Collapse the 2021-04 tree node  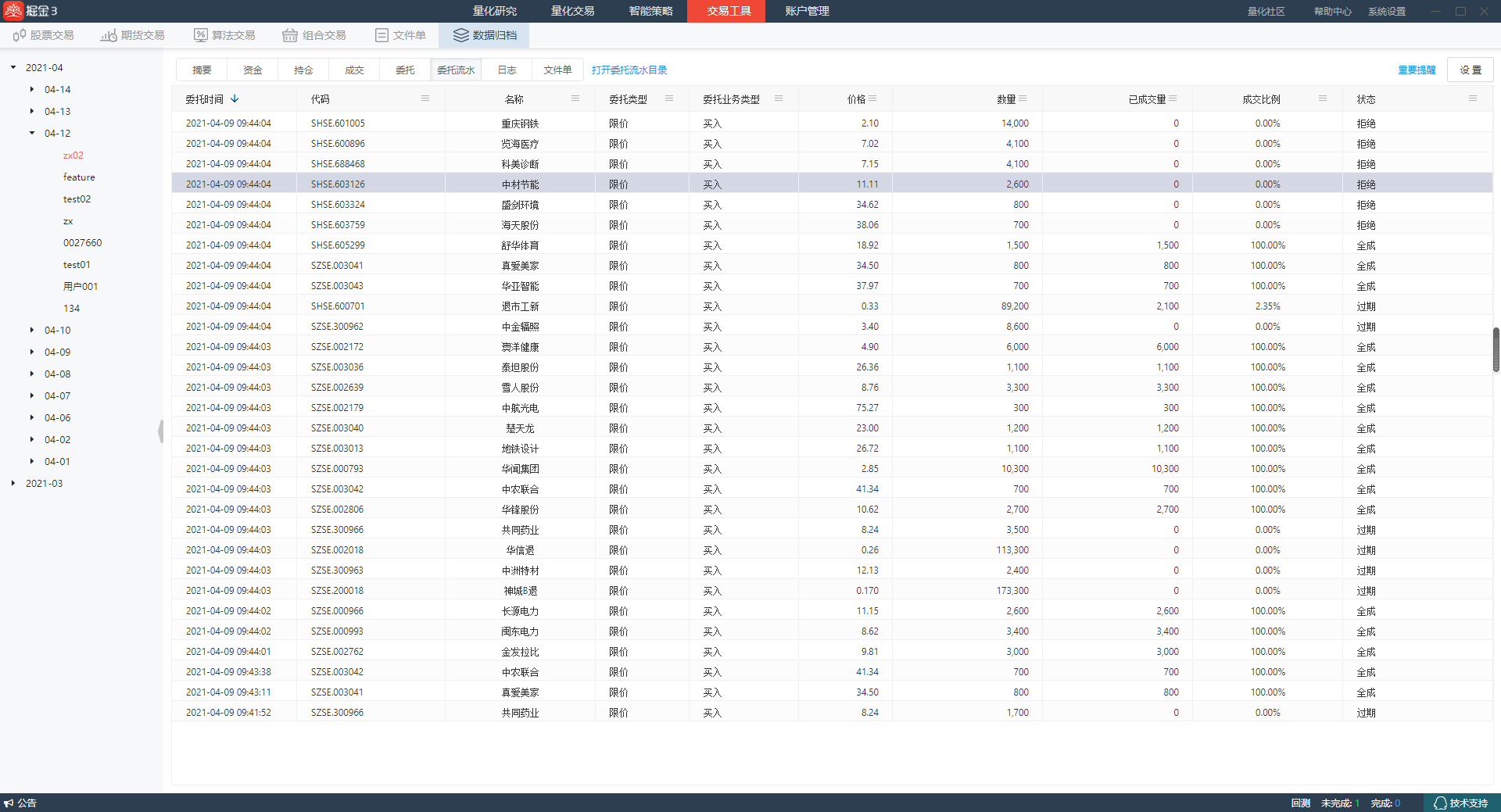pyautogui.click(x=13, y=68)
